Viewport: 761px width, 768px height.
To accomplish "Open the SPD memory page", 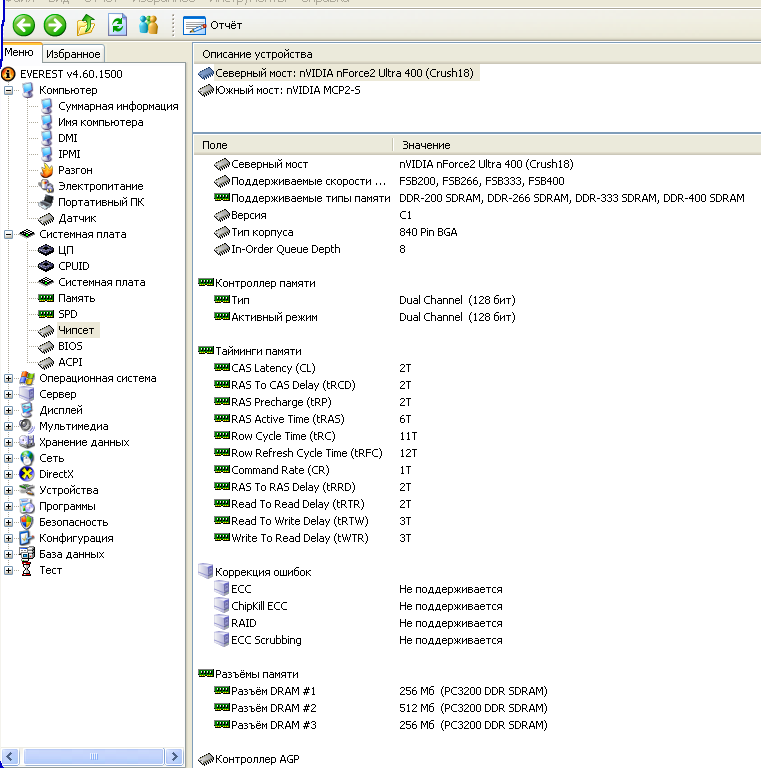I will click(x=67, y=314).
